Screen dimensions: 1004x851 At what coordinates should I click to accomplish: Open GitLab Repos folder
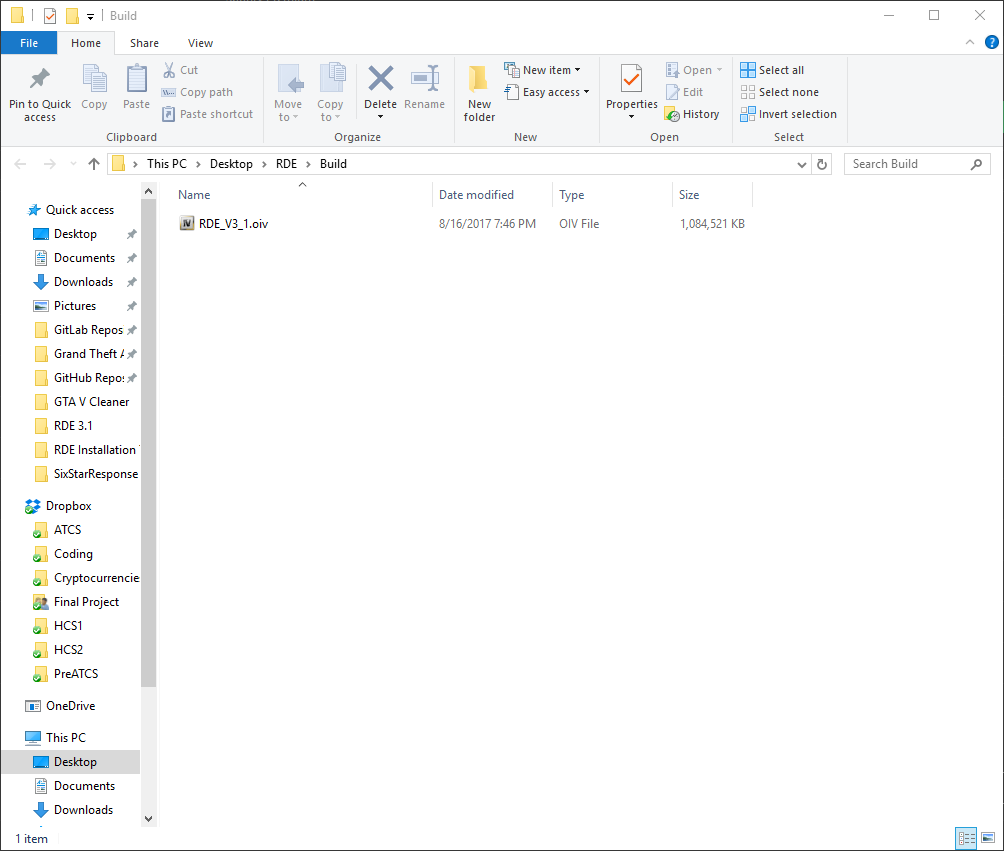[88, 330]
